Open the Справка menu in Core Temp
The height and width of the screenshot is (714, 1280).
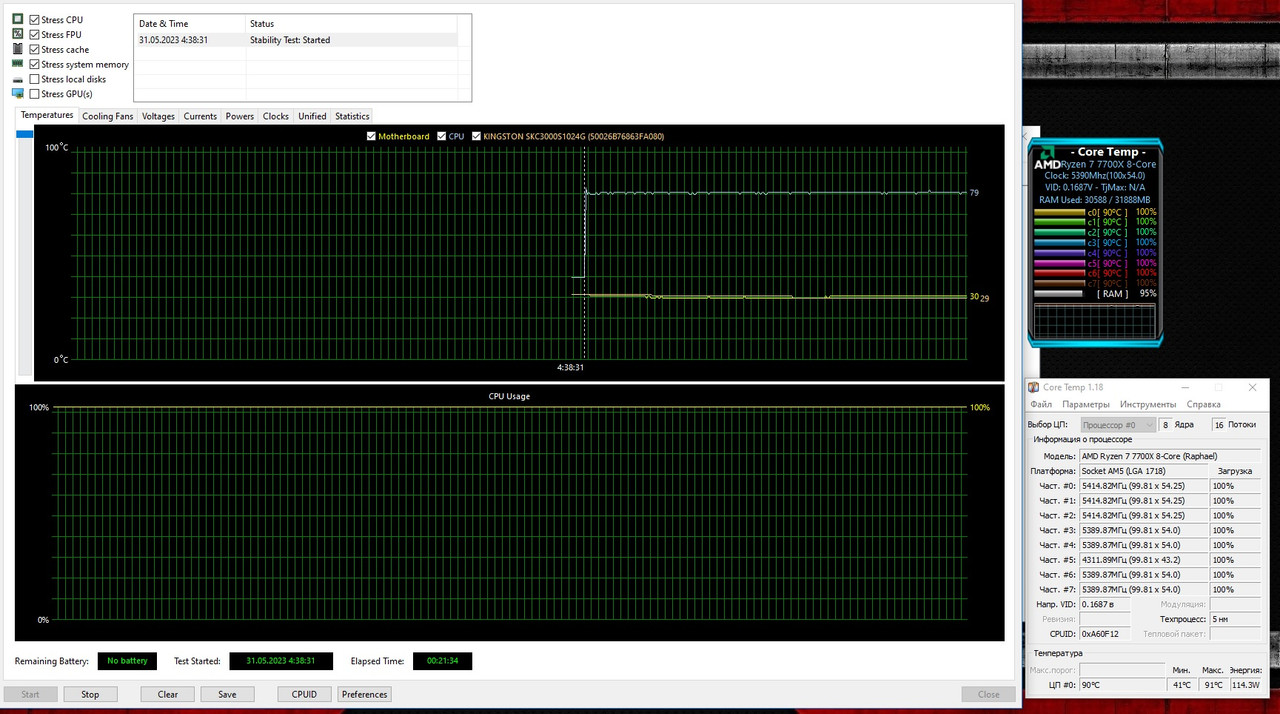click(x=1203, y=404)
